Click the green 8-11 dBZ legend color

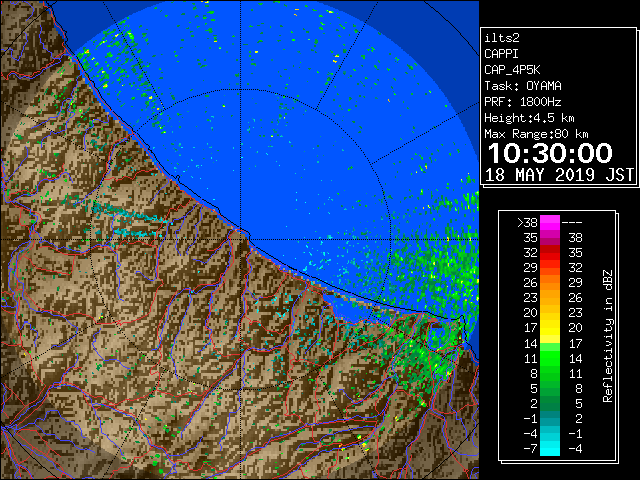pyautogui.click(x=550, y=373)
